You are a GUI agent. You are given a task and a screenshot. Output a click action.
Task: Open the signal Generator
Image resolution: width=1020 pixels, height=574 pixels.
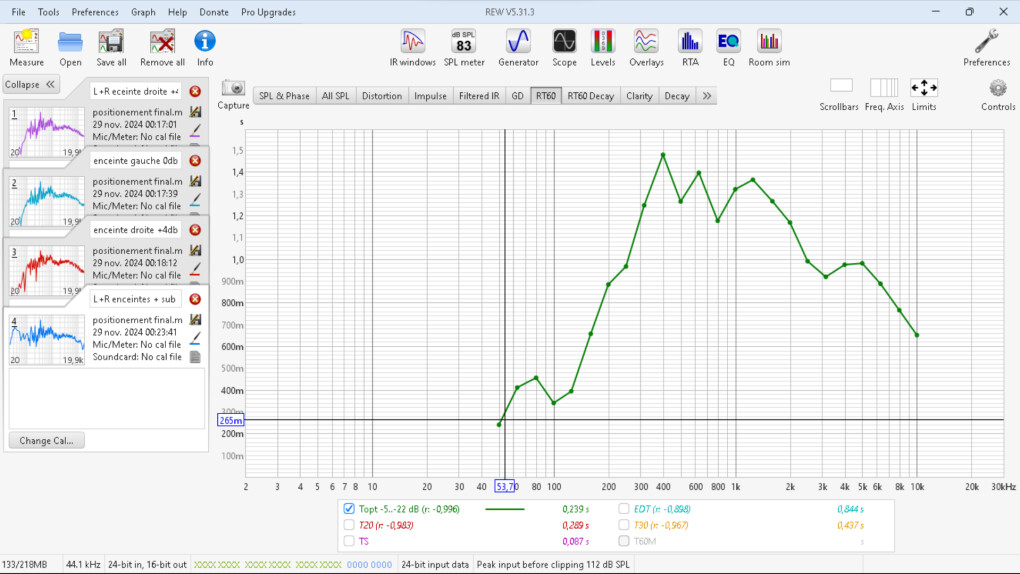click(x=518, y=48)
